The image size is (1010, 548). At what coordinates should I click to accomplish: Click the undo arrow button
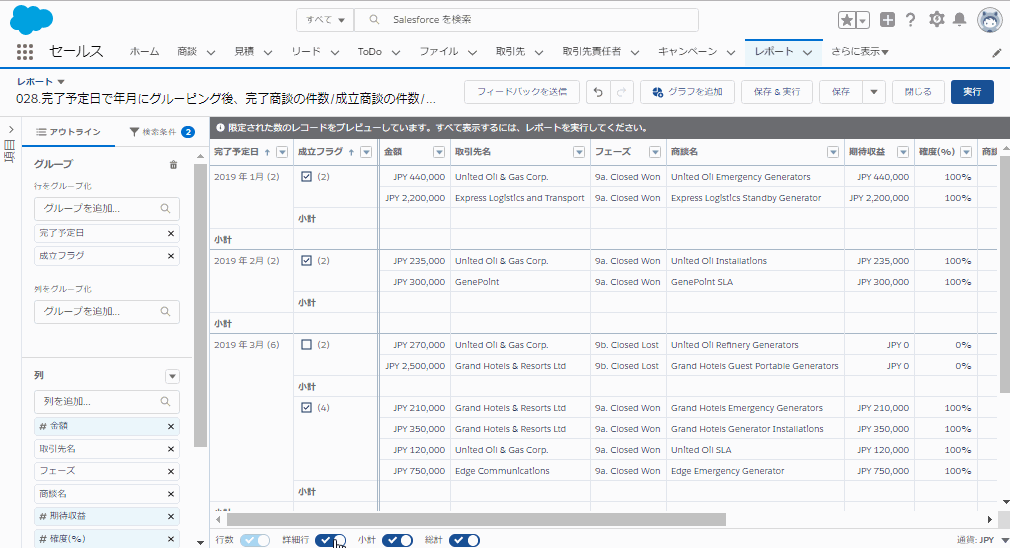[598, 92]
